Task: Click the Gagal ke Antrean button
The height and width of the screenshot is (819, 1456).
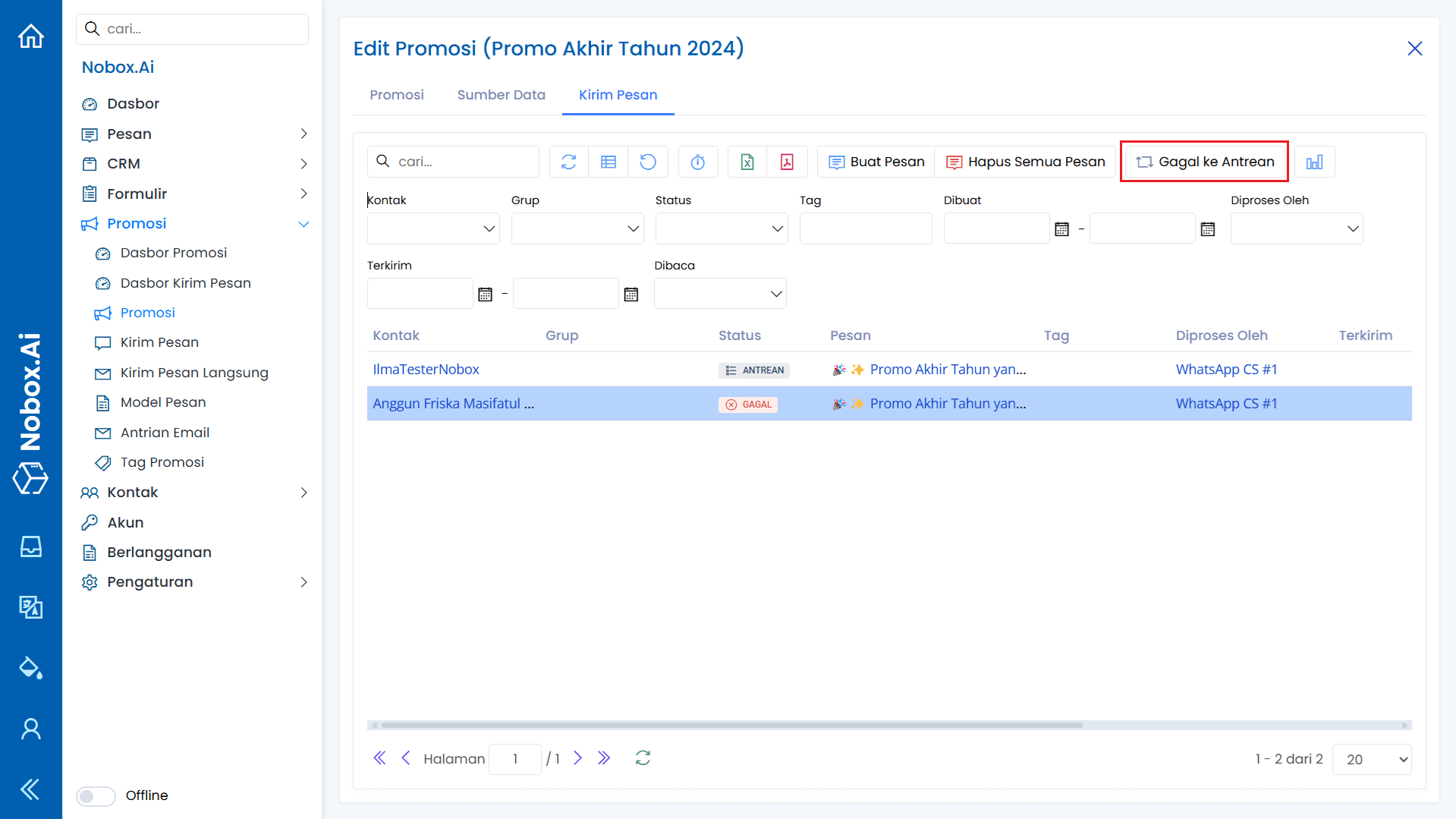Action: click(x=1204, y=162)
